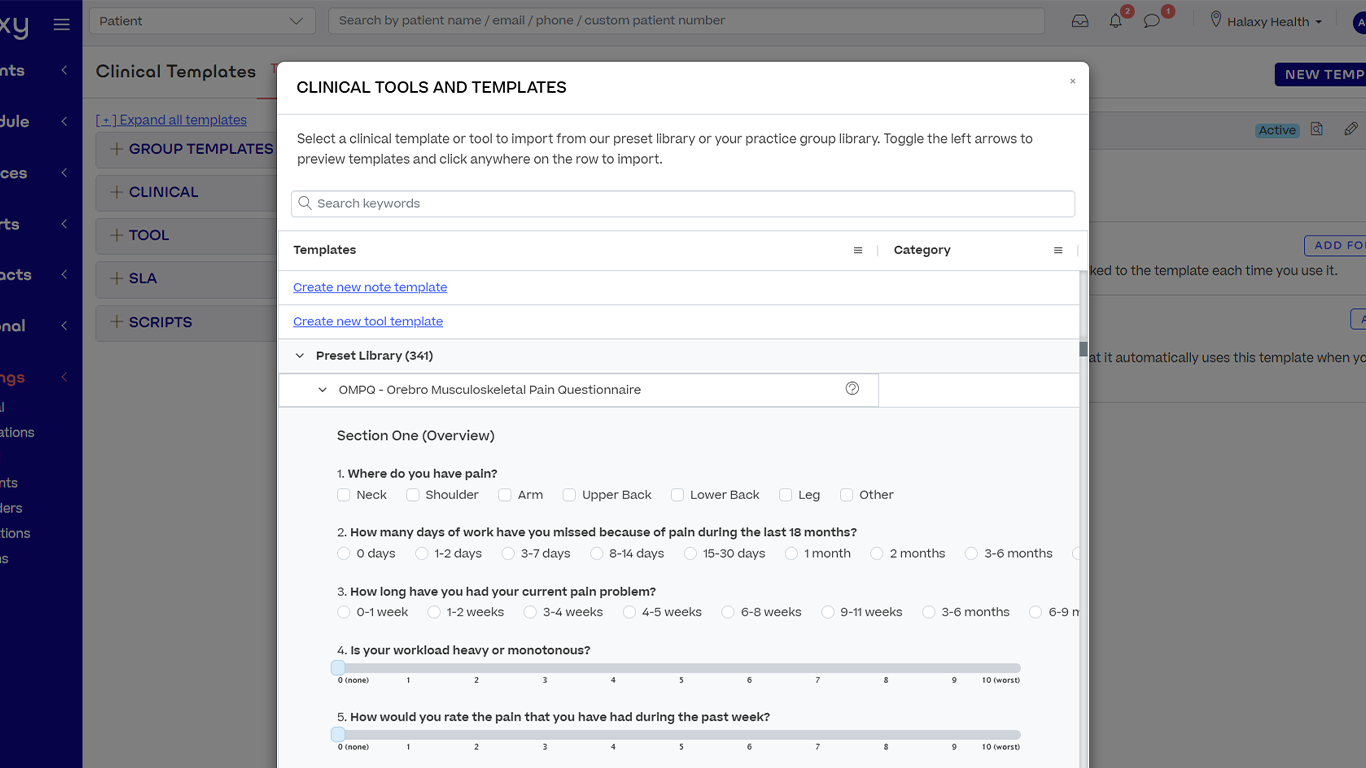Toggle the hamburger sidebar menu

(x=62, y=24)
